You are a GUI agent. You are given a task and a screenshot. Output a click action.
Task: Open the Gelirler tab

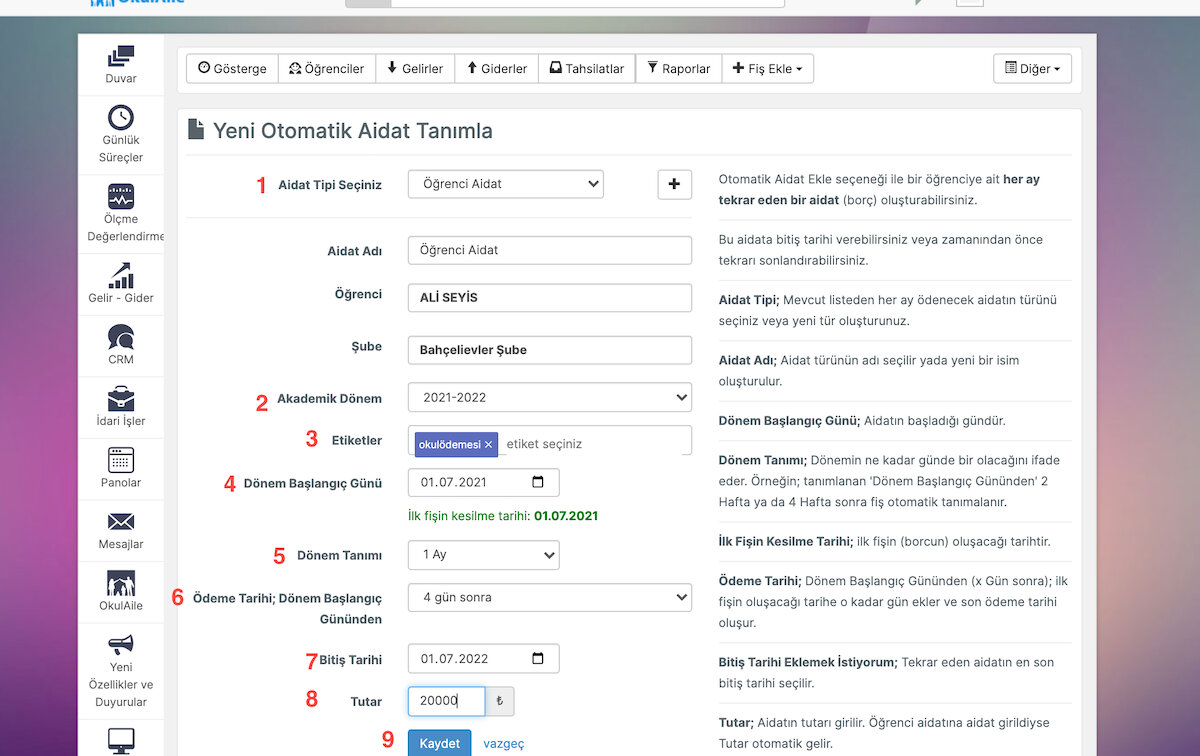(x=415, y=69)
